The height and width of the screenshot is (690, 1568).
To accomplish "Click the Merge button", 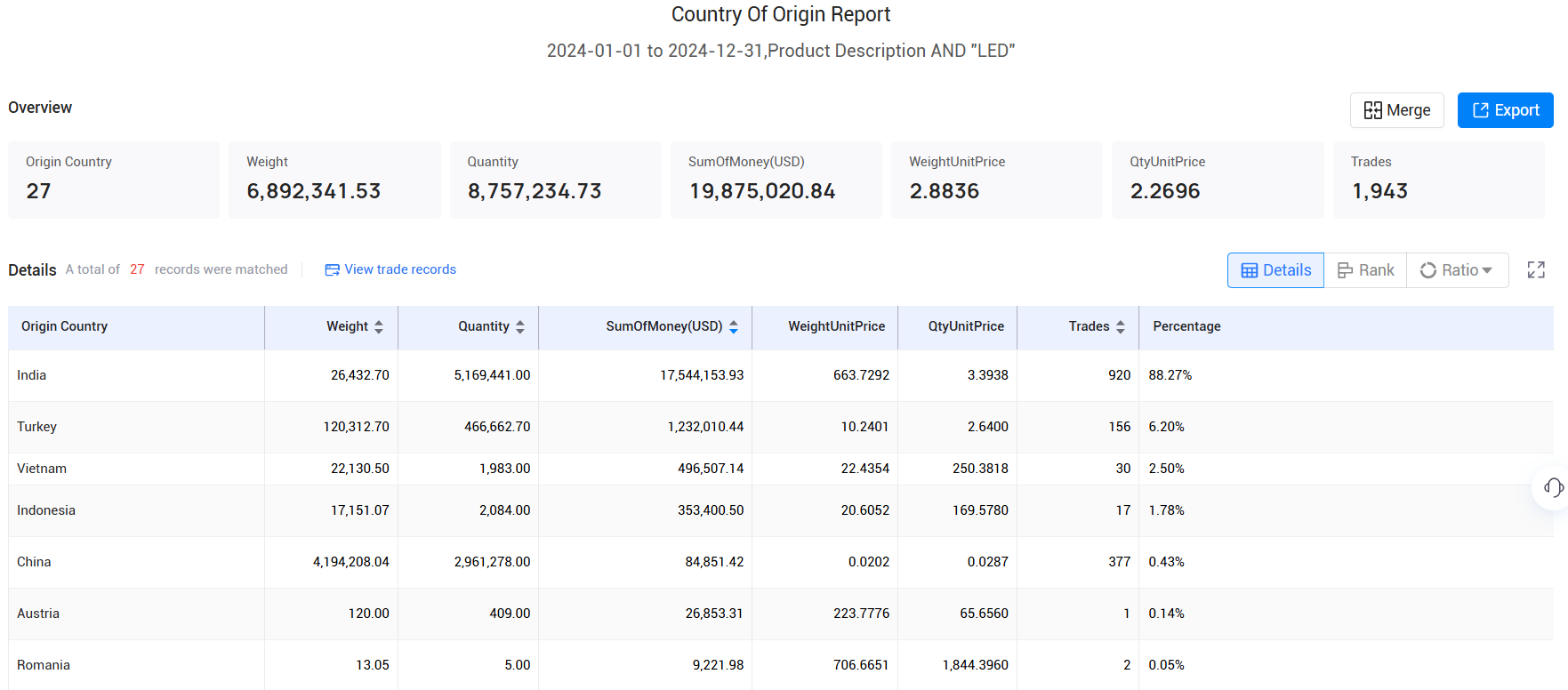I will (1396, 110).
